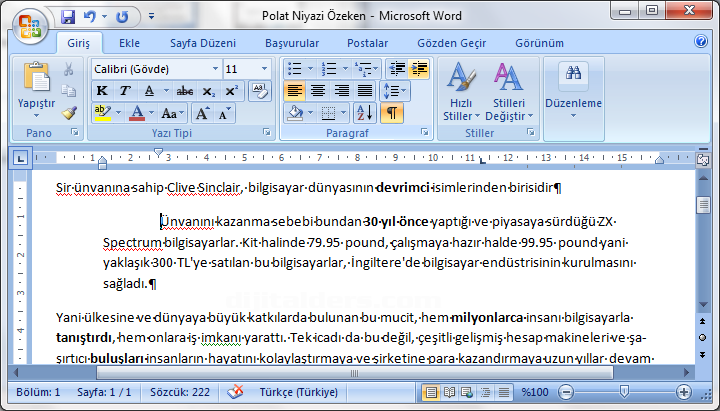Cut selection with scissors icon

click(x=68, y=69)
